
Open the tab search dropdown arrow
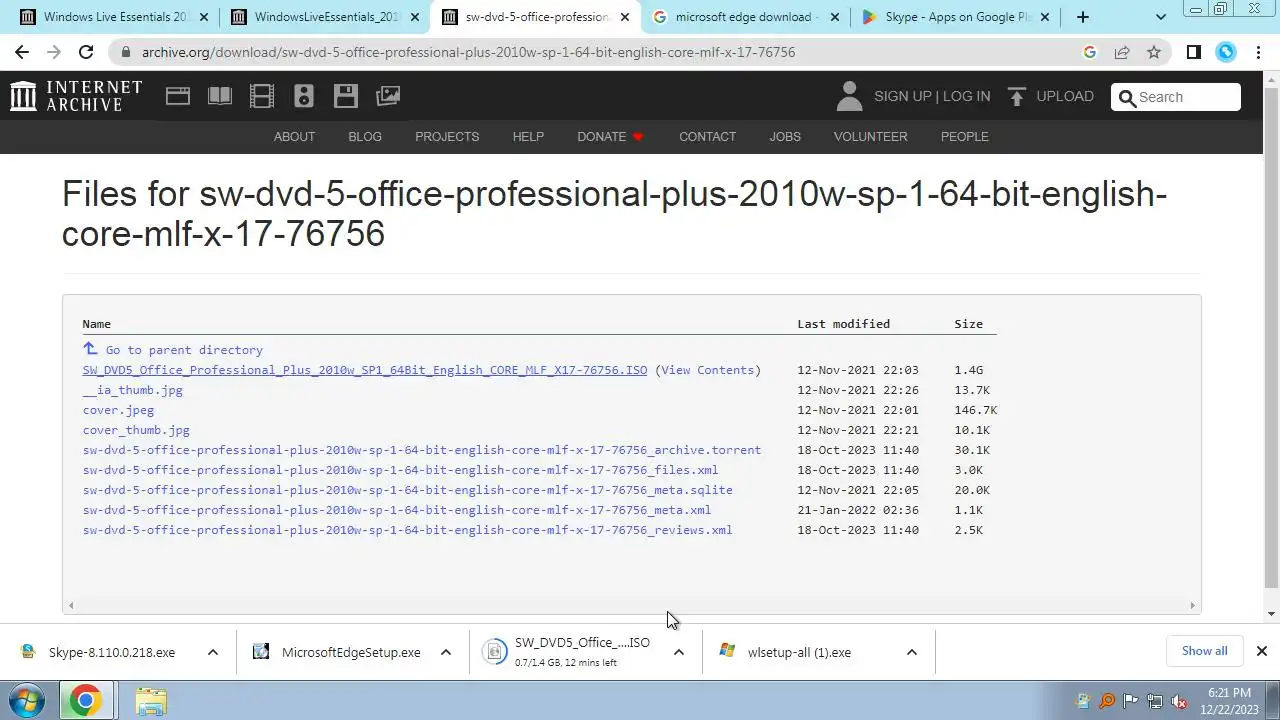point(1161,17)
